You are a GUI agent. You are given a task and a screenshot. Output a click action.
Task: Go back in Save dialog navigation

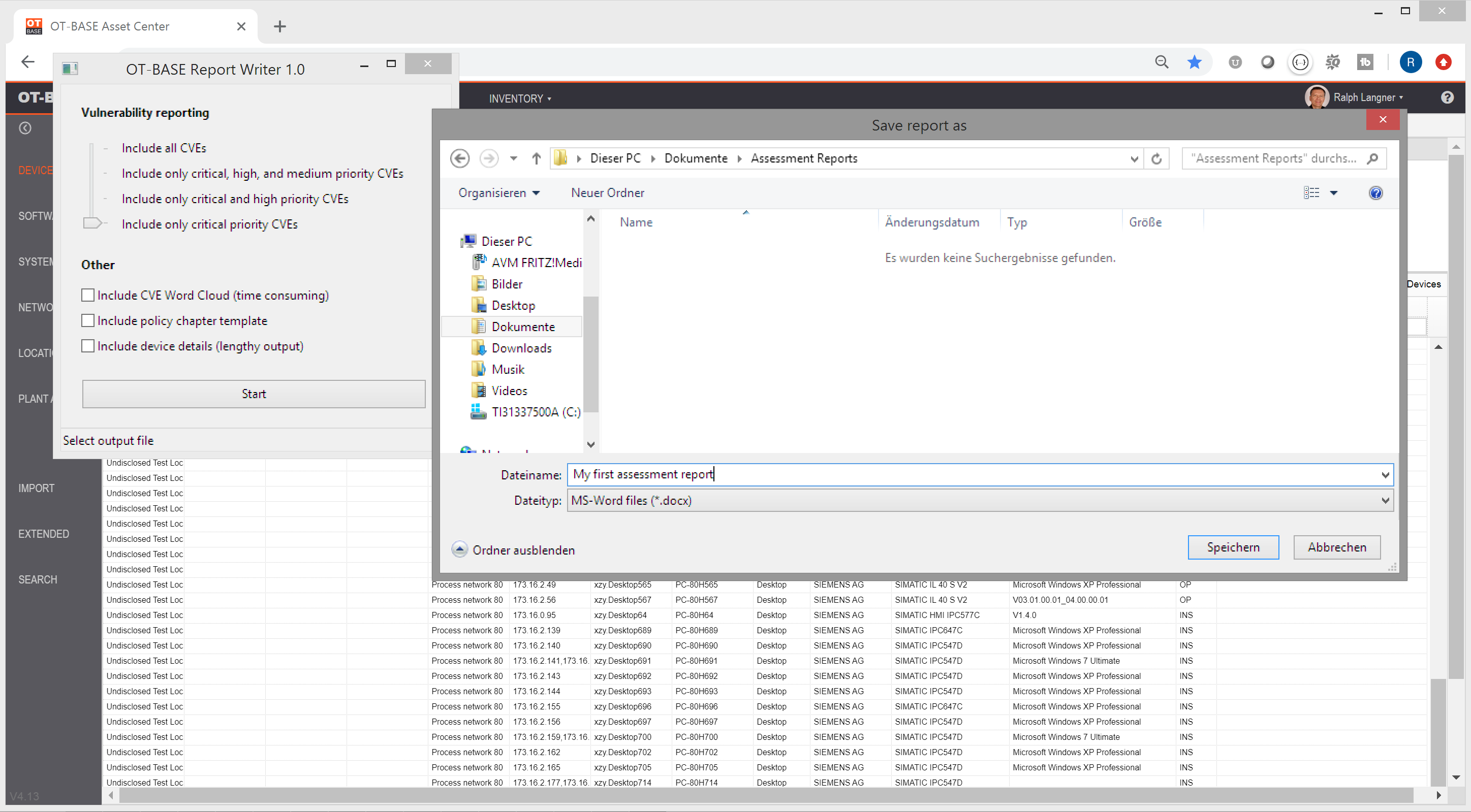coord(460,158)
